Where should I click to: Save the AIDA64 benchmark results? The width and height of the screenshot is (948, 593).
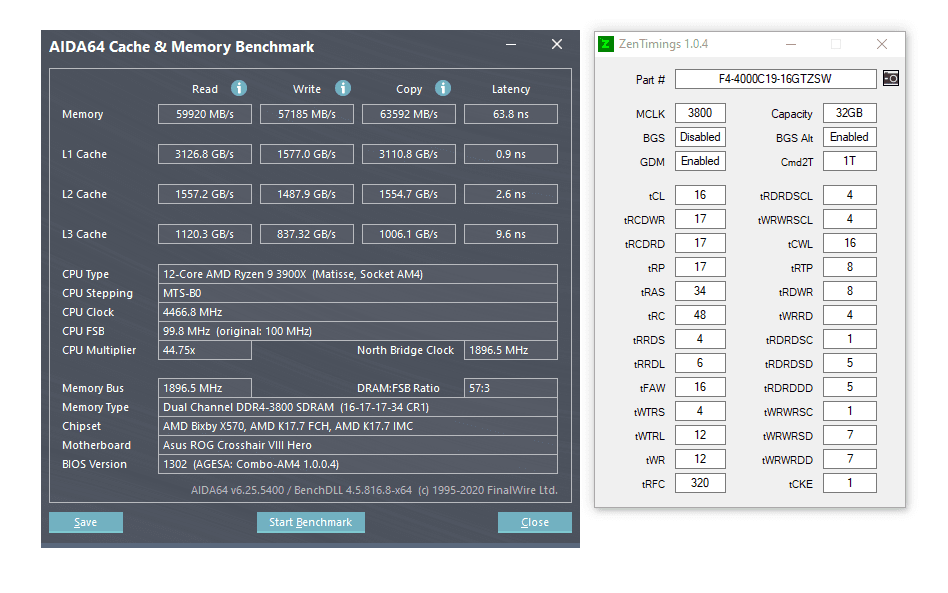pos(86,522)
